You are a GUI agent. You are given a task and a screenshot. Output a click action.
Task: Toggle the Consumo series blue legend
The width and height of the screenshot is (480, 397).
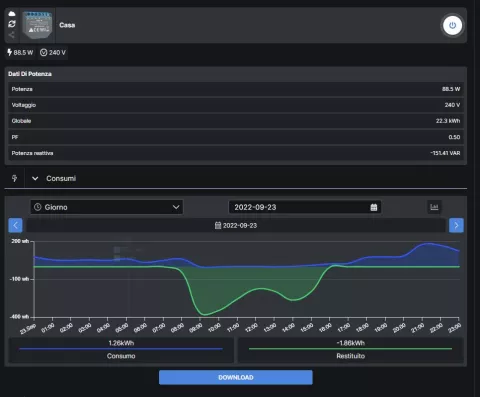[x=121, y=350]
